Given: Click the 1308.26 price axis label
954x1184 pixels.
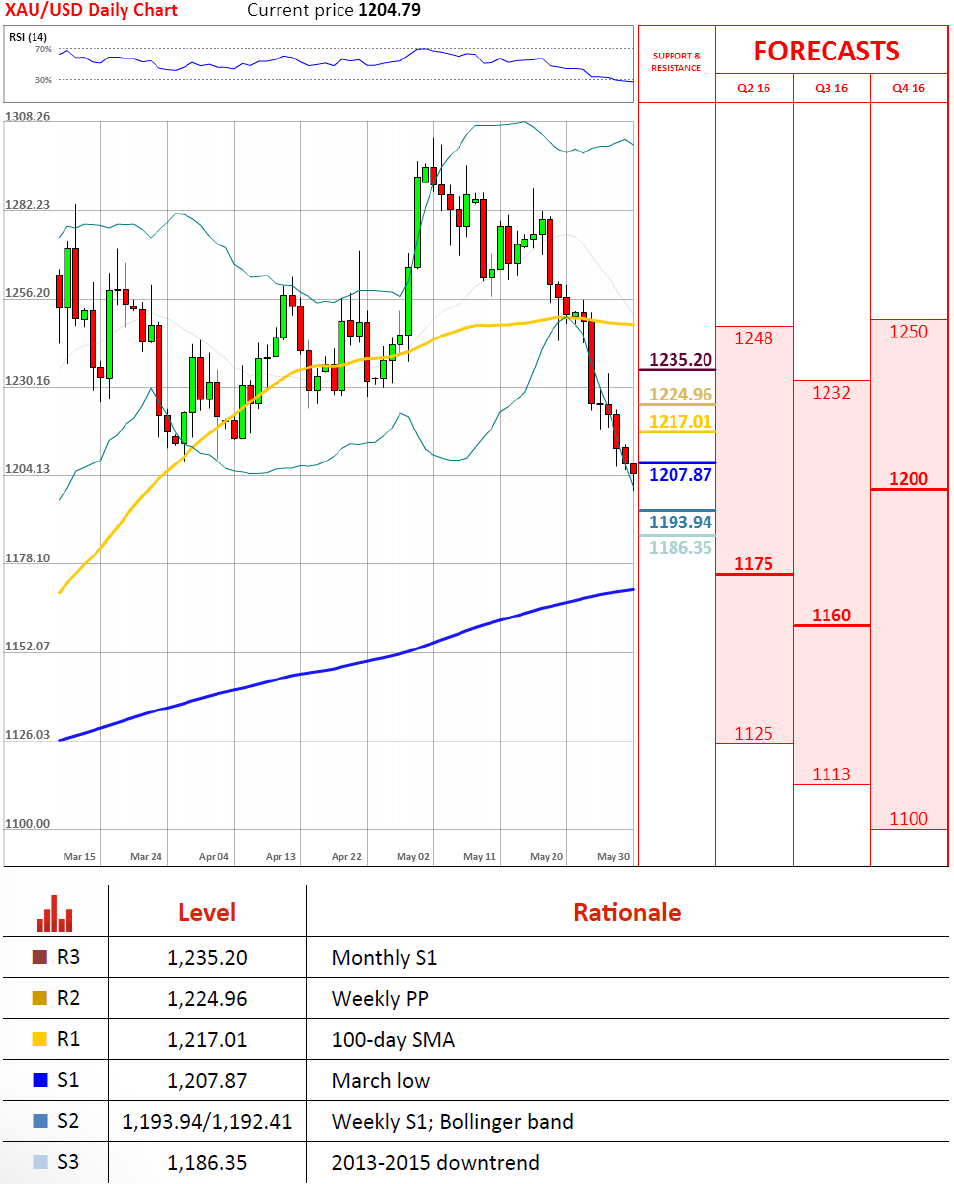Looking at the screenshot, I should tap(27, 116).
